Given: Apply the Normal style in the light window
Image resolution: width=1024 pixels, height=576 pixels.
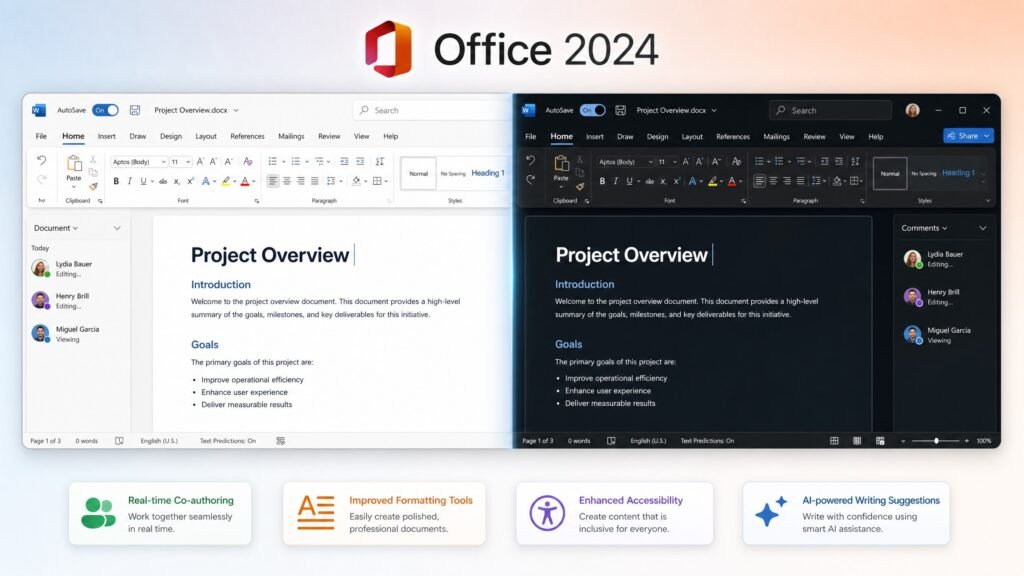Looking at the screenshot, I should tap(419, 174).
